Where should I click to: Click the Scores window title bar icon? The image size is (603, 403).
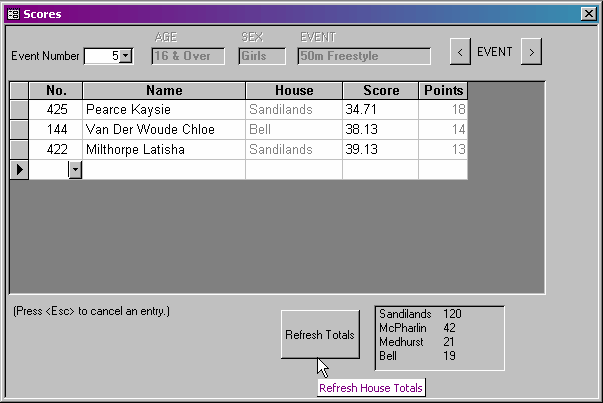point(13,14)
